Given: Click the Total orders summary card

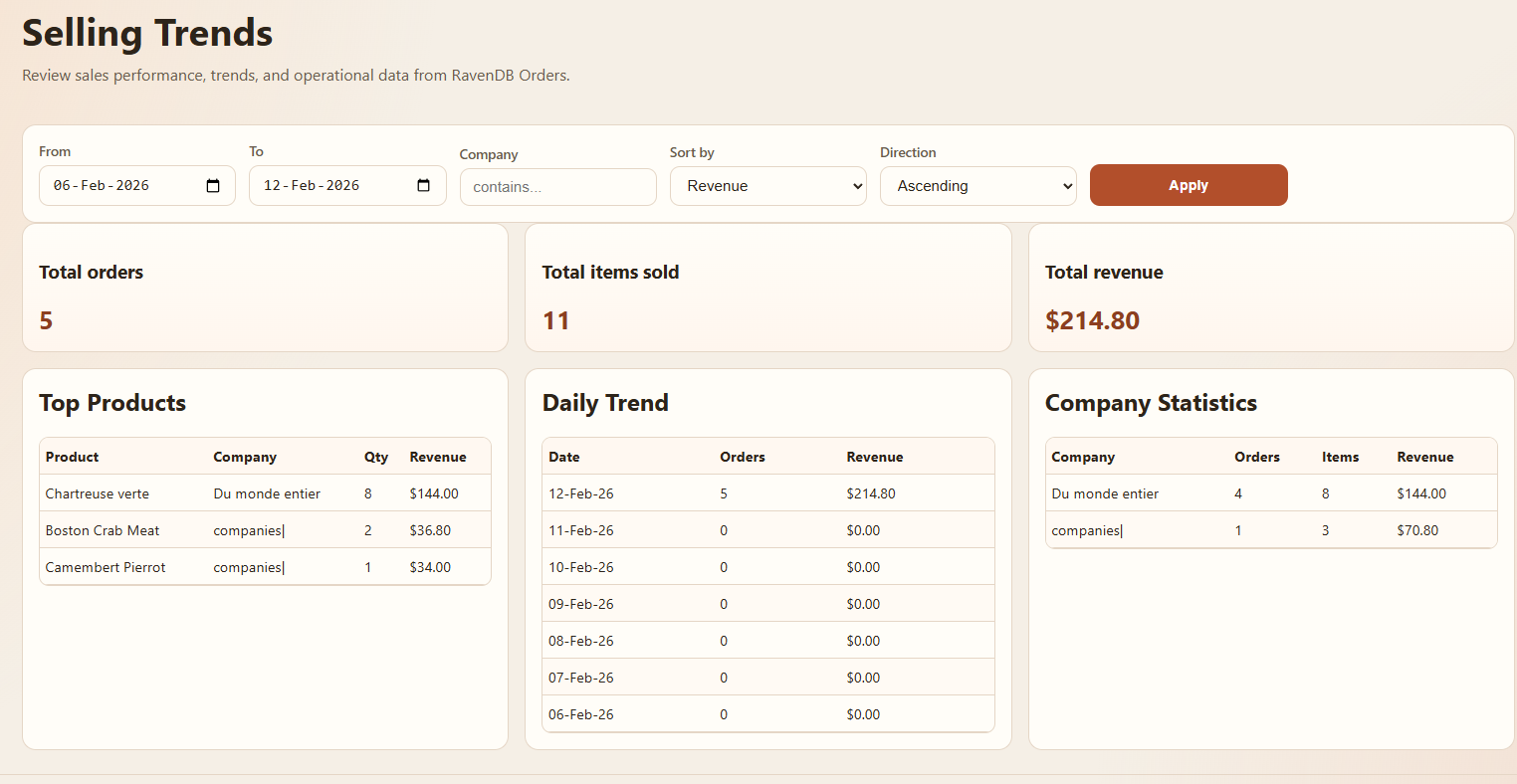Looking at the screenshot, I should [265, 288].
